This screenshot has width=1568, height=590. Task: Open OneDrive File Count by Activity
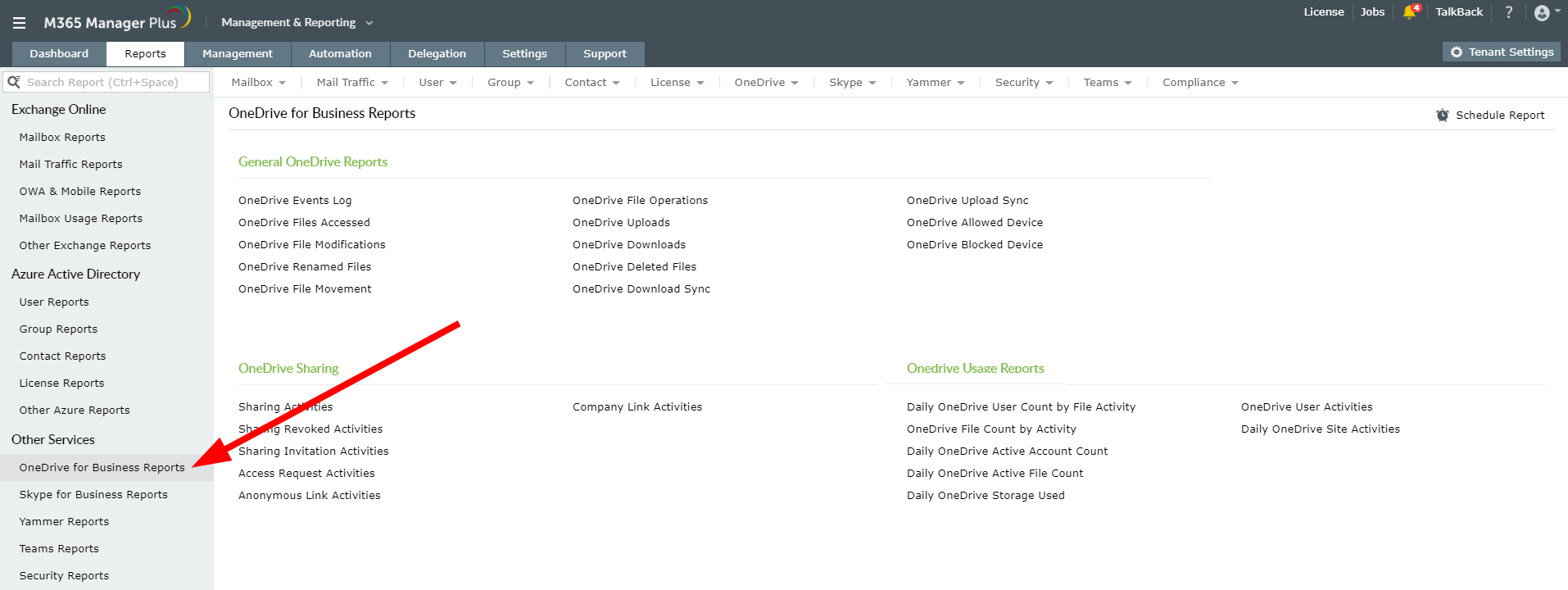click(x=991, y=429)
